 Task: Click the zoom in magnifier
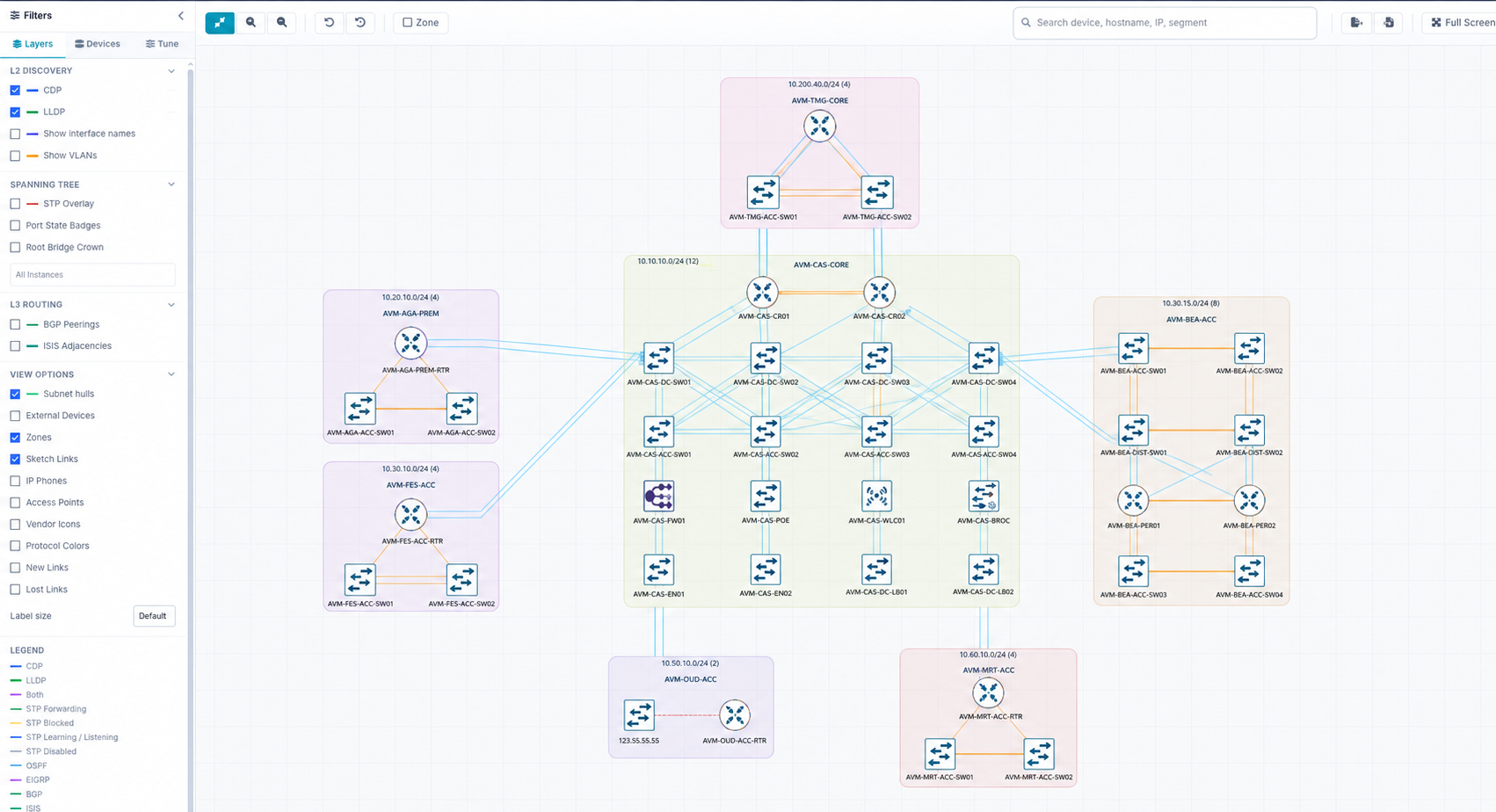tap(251, 23)
